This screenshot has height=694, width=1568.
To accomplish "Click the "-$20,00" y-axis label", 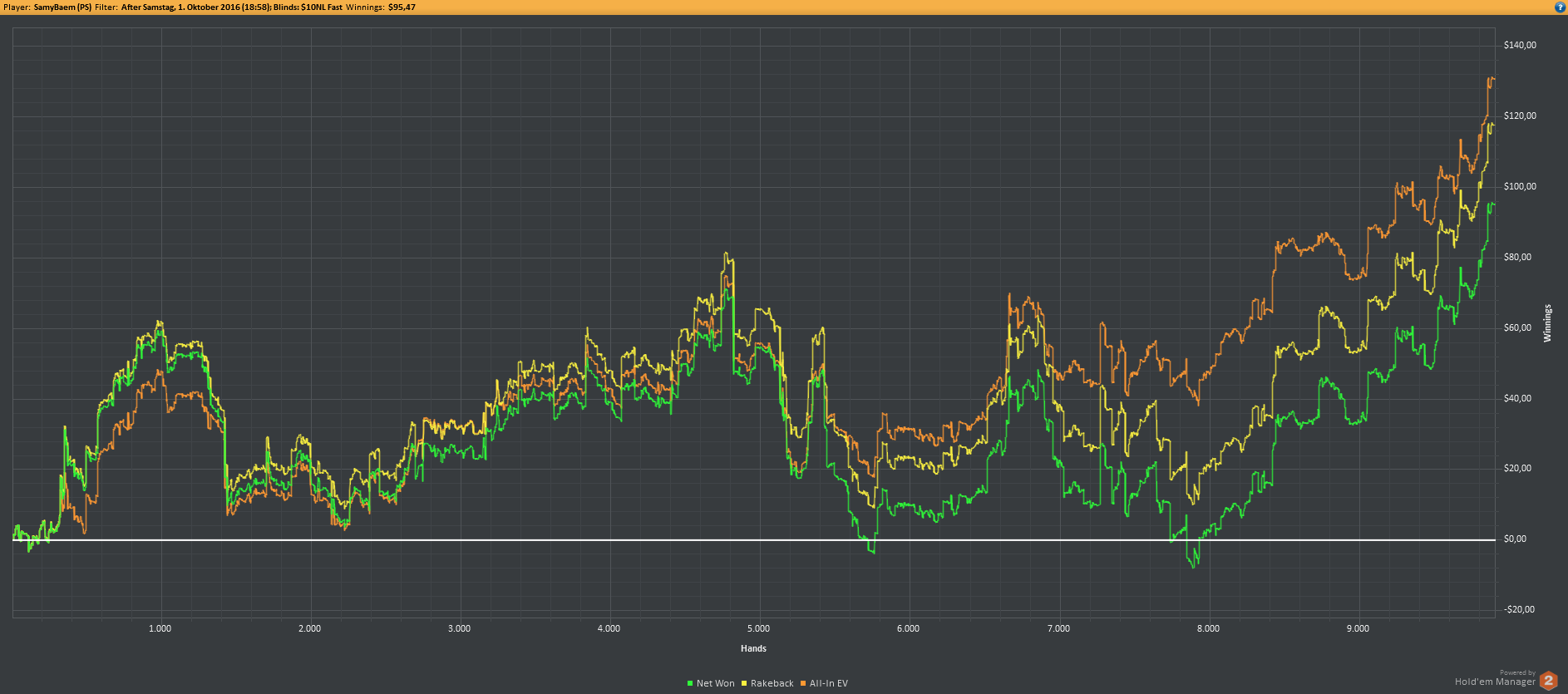I will click(1519, 609).
